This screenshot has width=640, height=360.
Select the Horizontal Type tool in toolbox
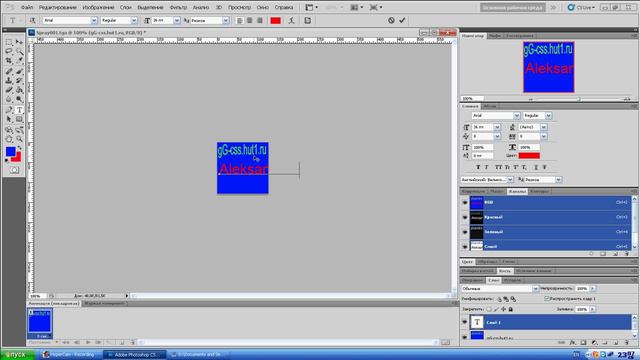coord(19,110)
